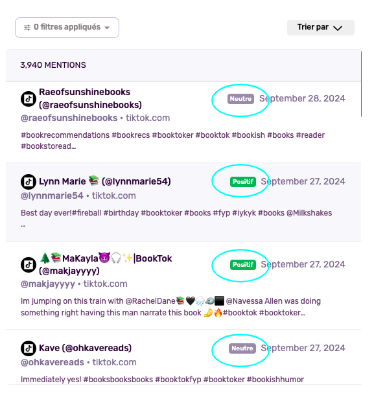
Task: Click the mentions list vertical scrollbar
Action: 362,83
